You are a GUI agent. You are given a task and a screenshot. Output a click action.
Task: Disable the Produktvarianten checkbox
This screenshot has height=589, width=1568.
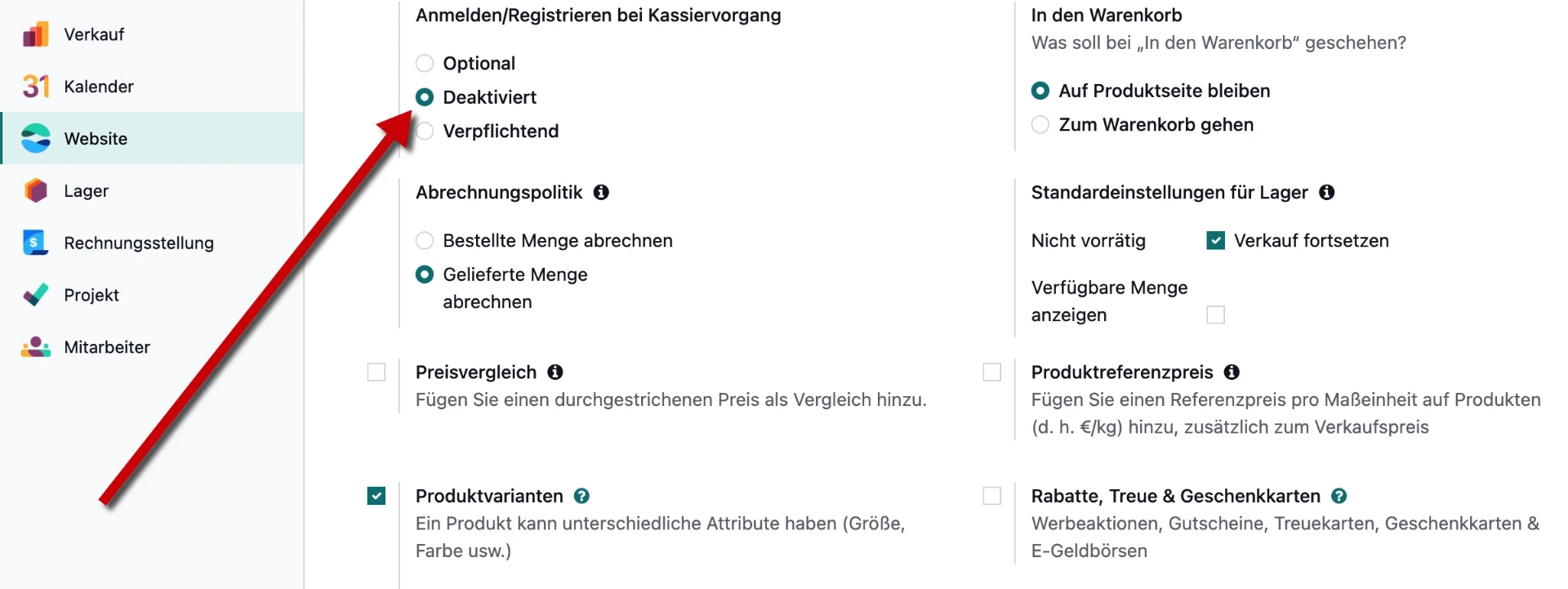click(376, 497)
